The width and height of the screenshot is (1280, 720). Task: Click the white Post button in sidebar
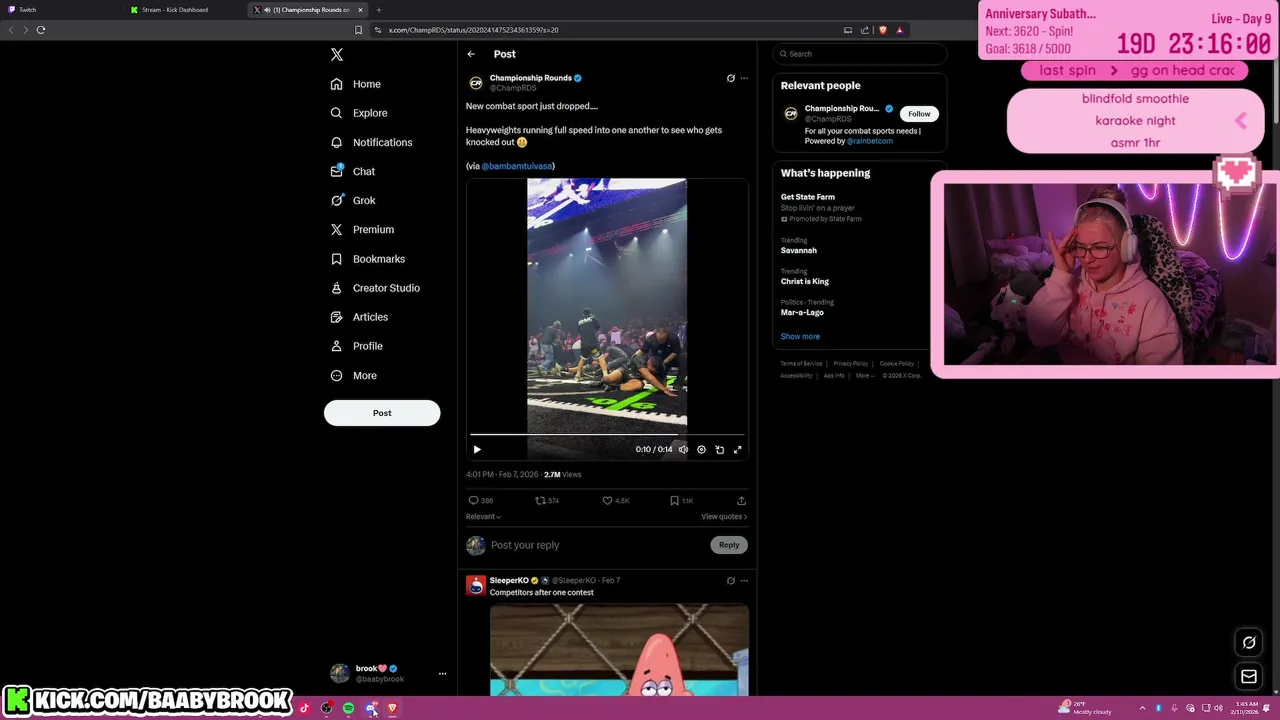pos(382,413)
